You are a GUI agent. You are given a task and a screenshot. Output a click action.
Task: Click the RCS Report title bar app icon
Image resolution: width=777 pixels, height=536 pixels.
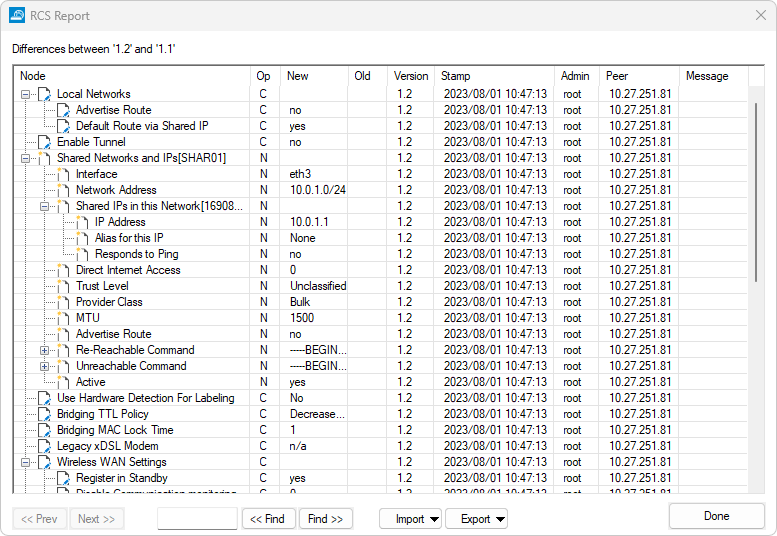click(x=17, y=15)
